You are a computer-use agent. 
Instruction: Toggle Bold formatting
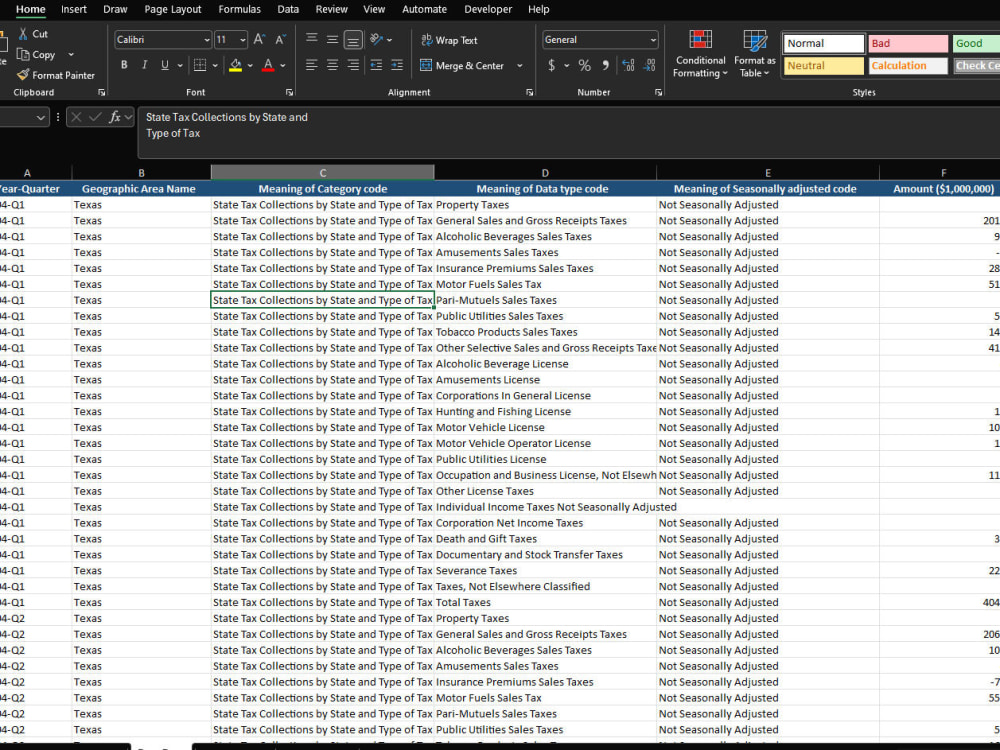coord(124,65)
